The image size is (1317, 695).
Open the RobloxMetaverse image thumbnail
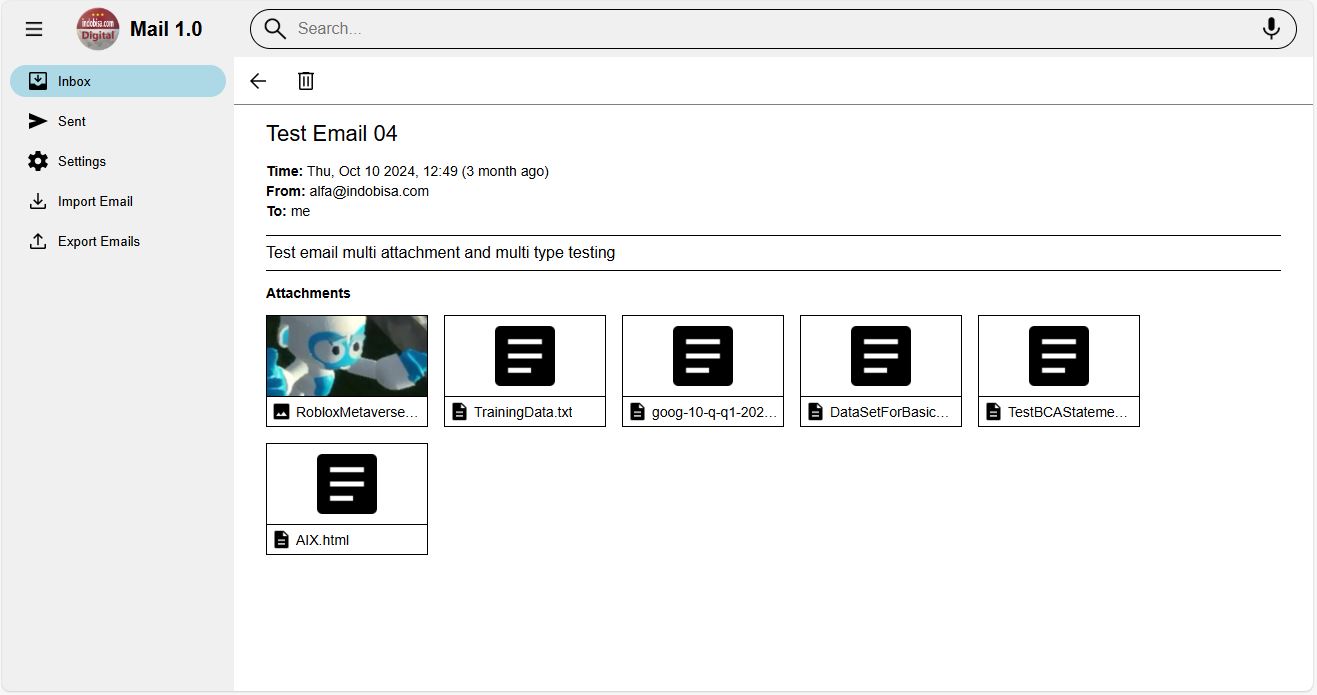click(x=347, y=356)
